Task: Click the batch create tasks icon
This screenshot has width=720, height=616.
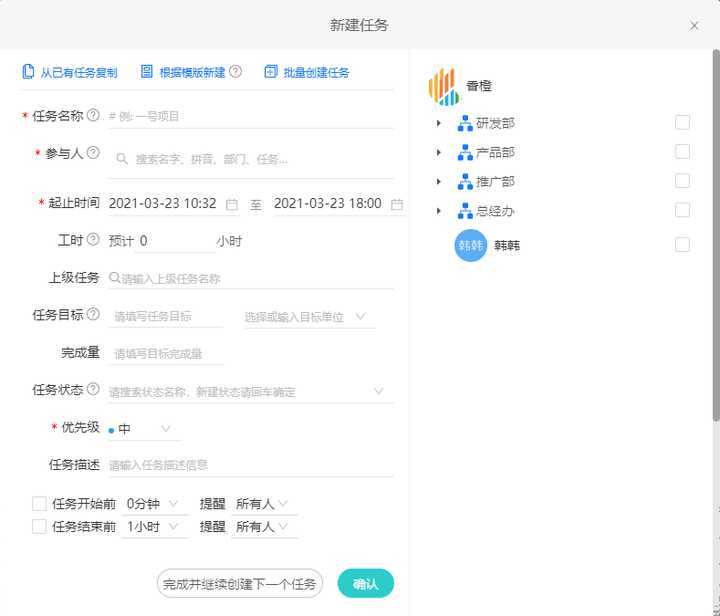Action: 271,72
